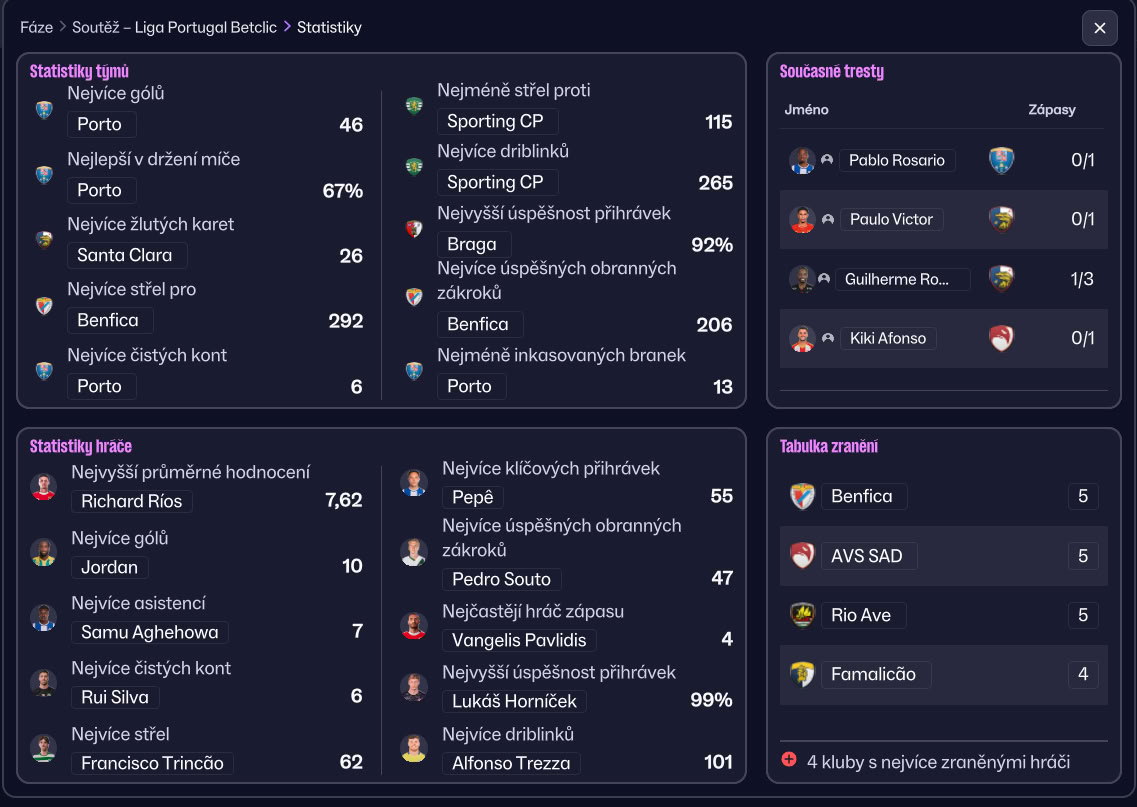Click club badge in Guilherme Ro... row

click(x=1001, y=279)
